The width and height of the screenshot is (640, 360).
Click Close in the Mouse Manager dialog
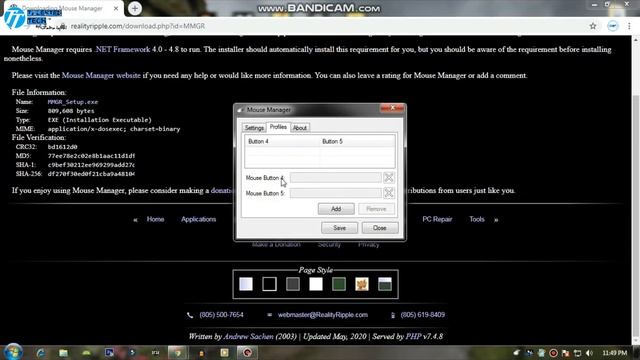tap(380, 228)
